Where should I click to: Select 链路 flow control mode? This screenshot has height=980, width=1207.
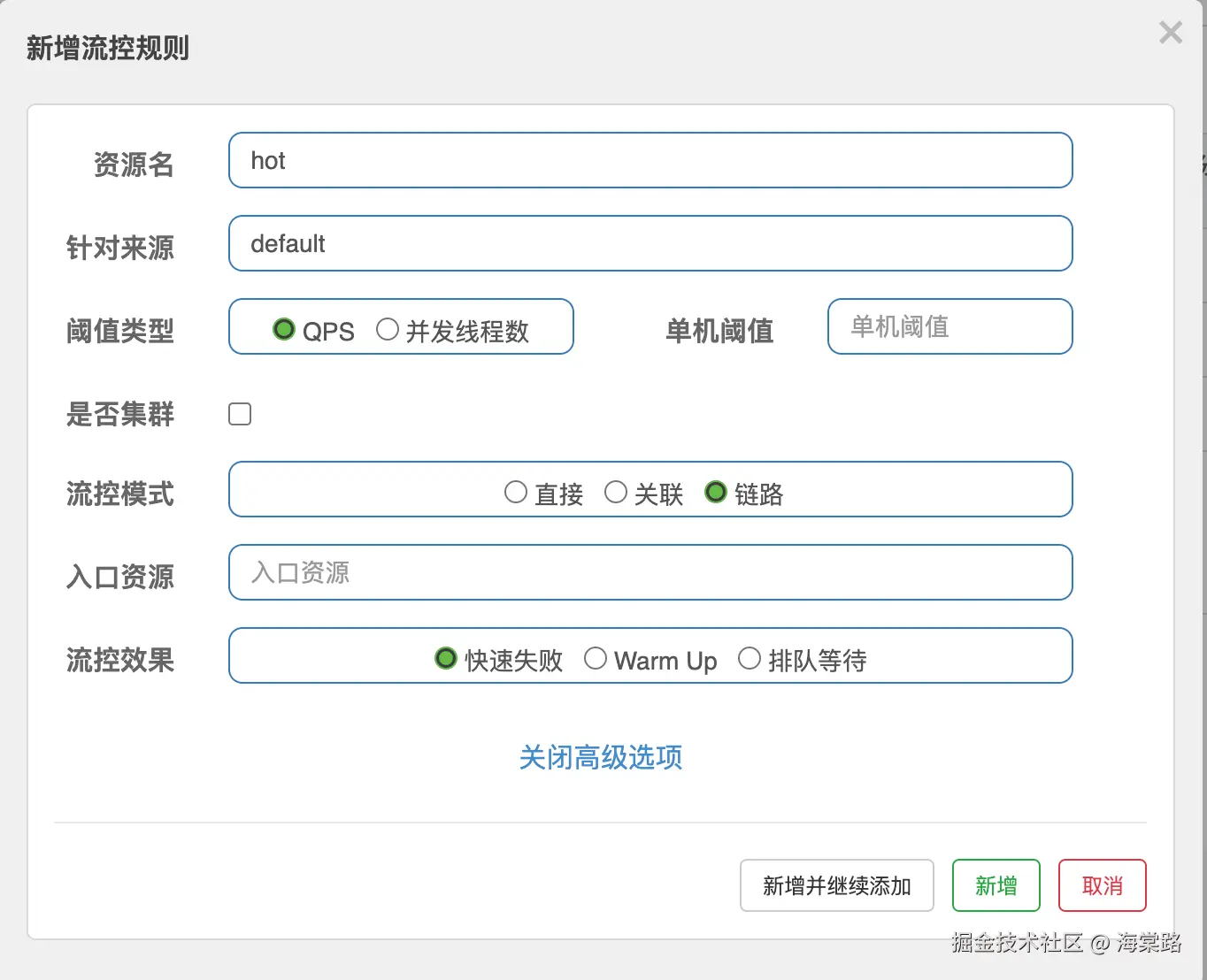pyautogui.click(x=716, y=493)
